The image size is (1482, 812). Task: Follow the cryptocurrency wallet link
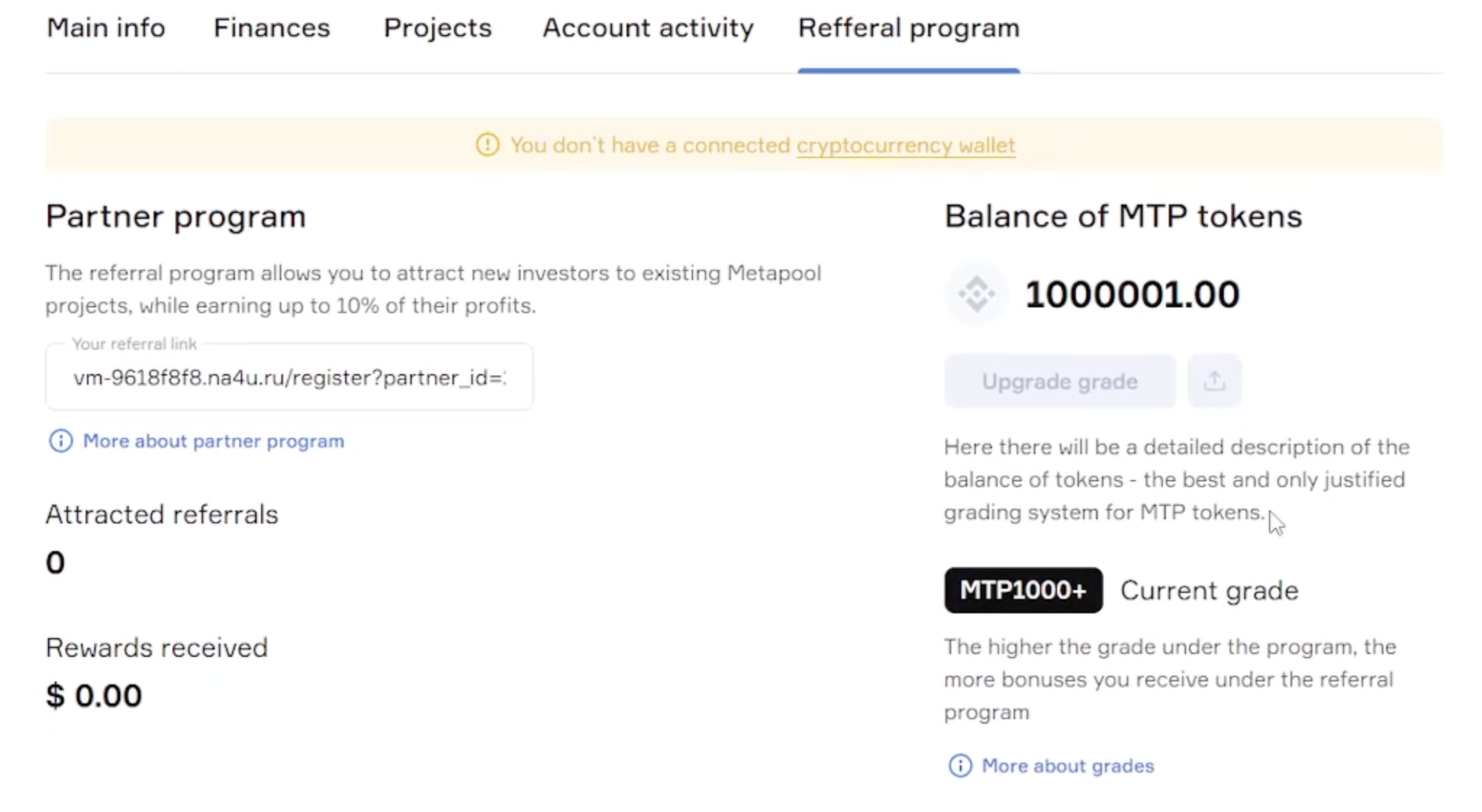(906, 145)
